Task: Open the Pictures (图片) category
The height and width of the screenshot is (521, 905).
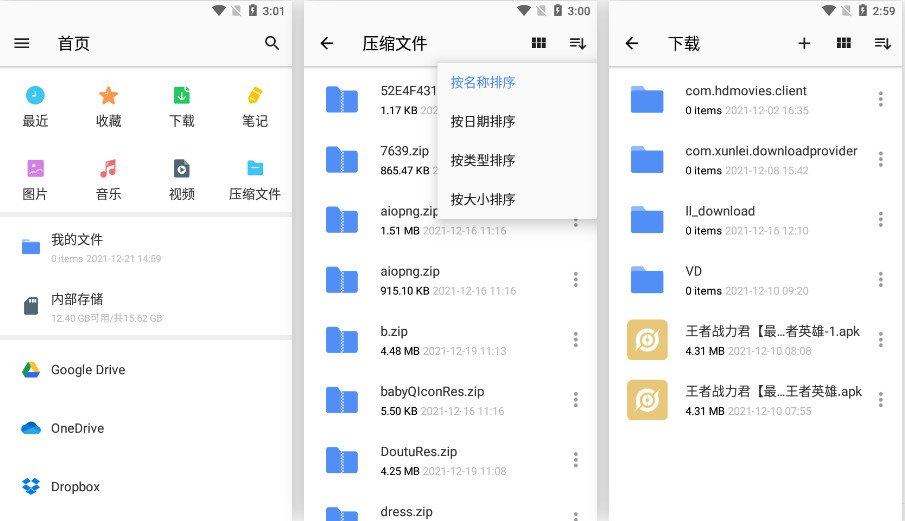Action: coord(35,181)
